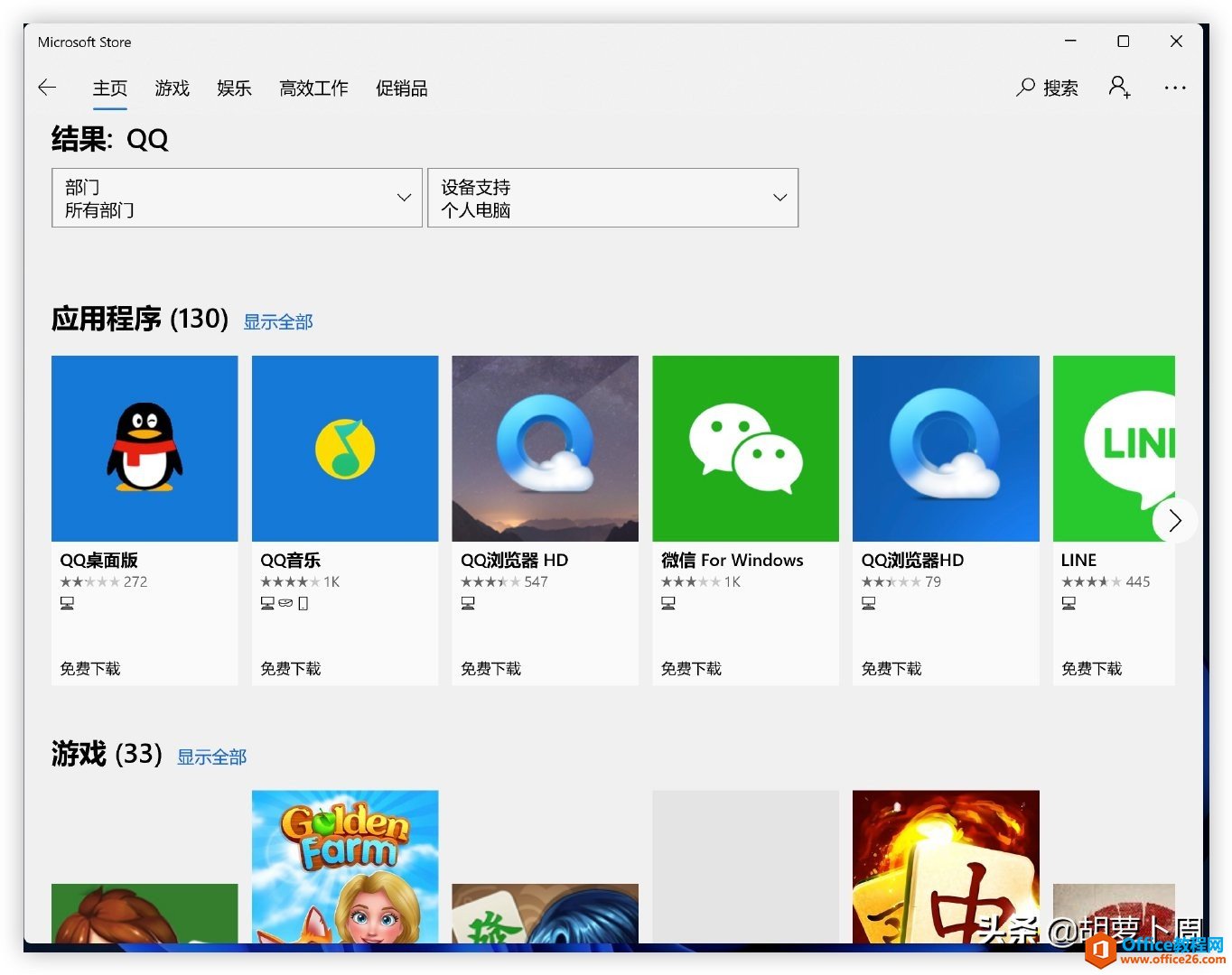Click 免费下载 under 微信 For Windows
The image size is (1232, 975).
tap(691, 669)
